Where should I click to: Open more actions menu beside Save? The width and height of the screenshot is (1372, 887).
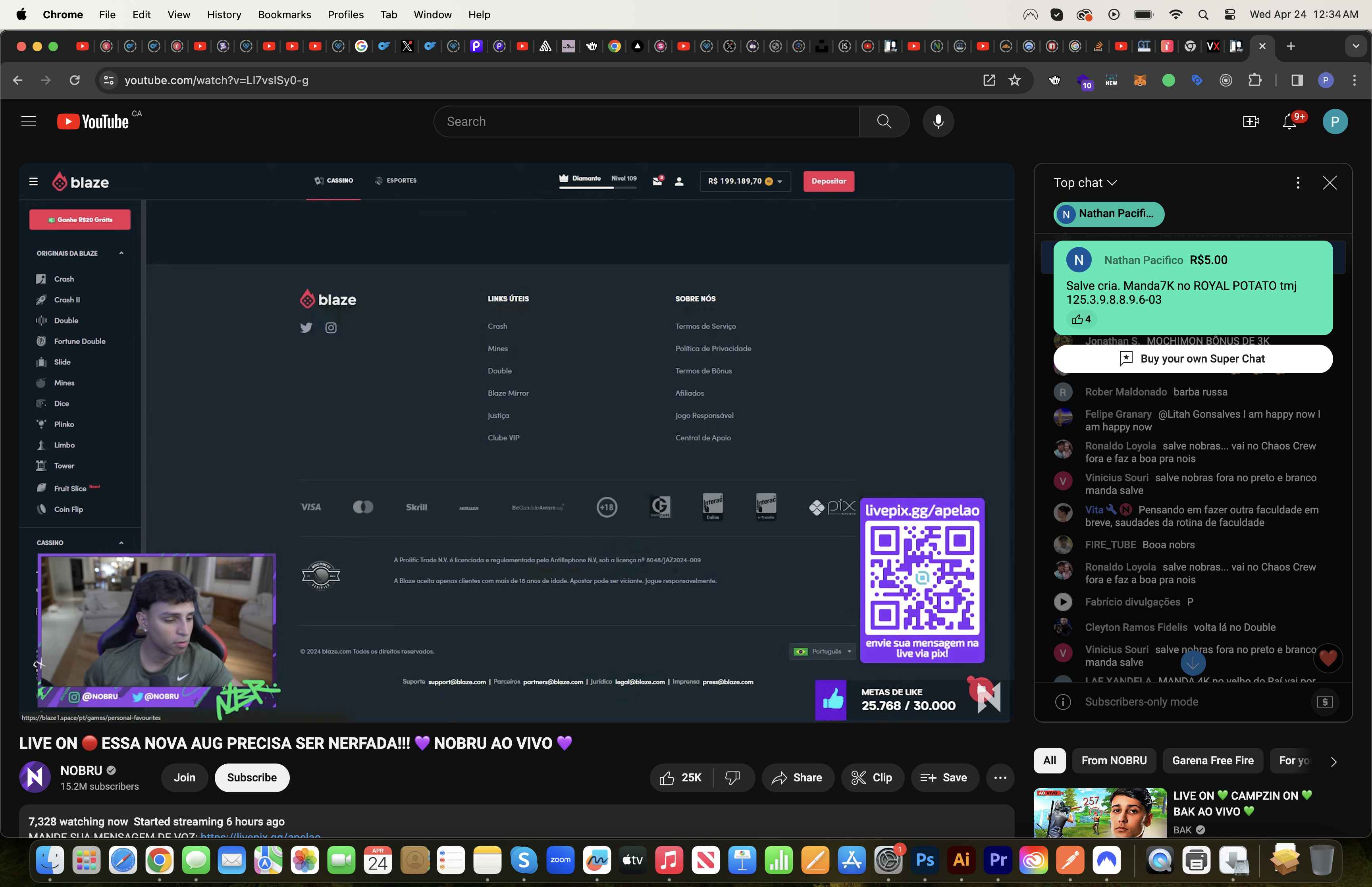tap(1000, 777)
